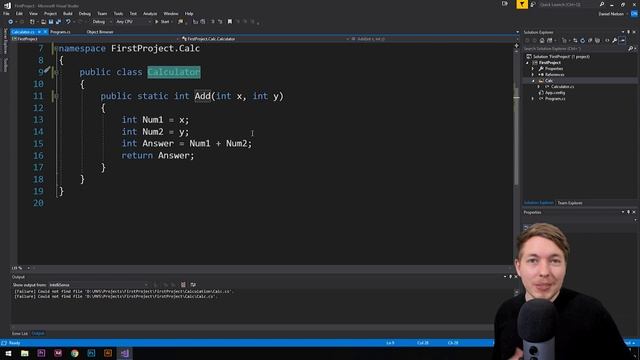640x360 pixels.
Task: Click the bookmark toolbar icon
Action: coord(230,22)
